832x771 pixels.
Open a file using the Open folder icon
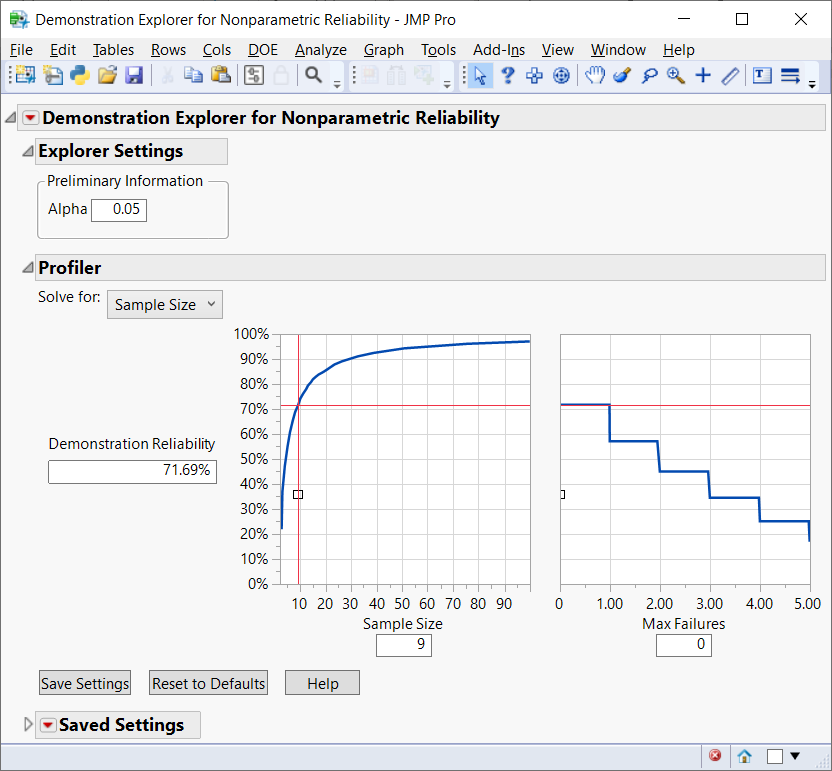pyautogui.click(x=105, y=75)
